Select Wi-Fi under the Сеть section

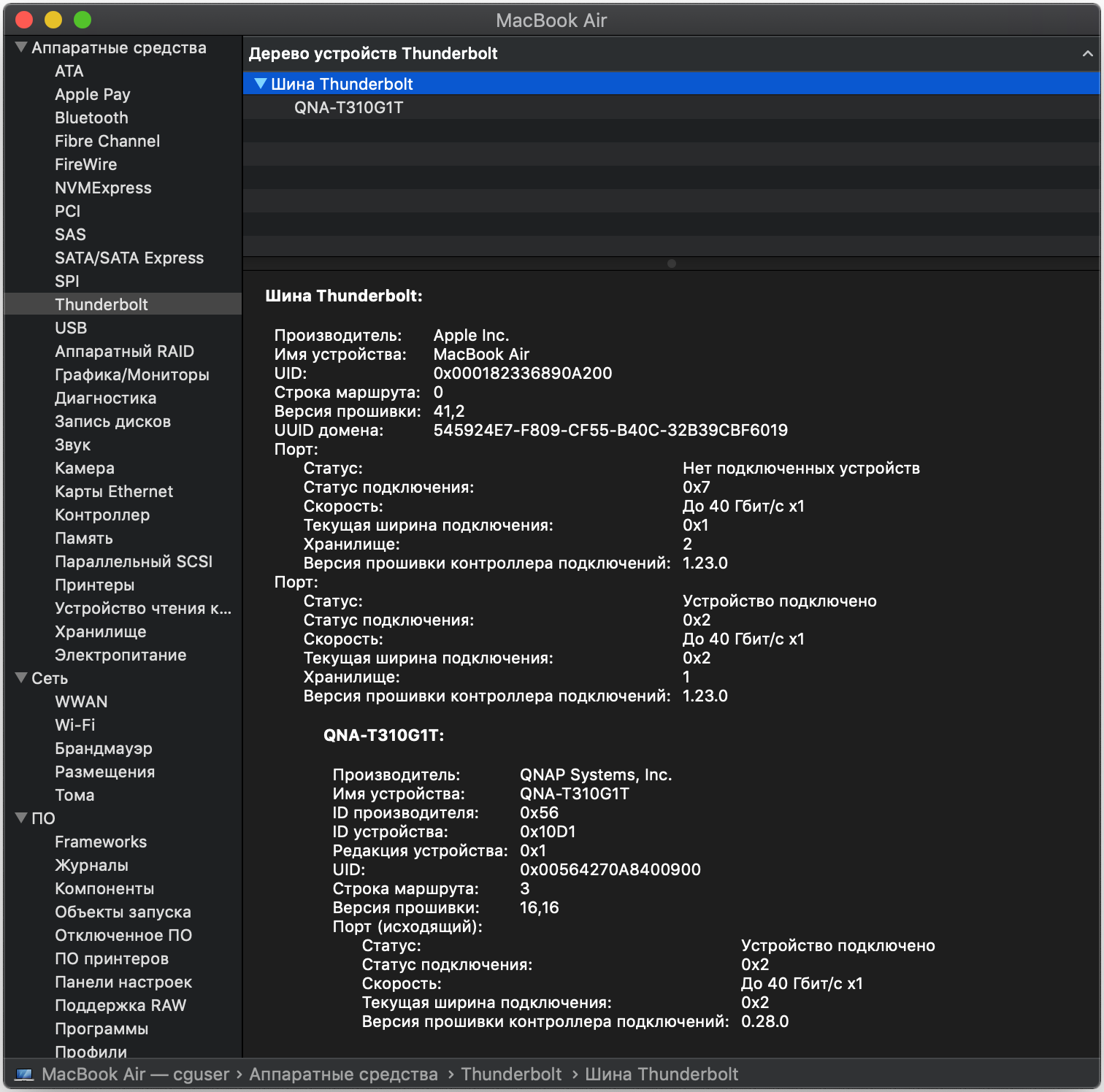74,725
